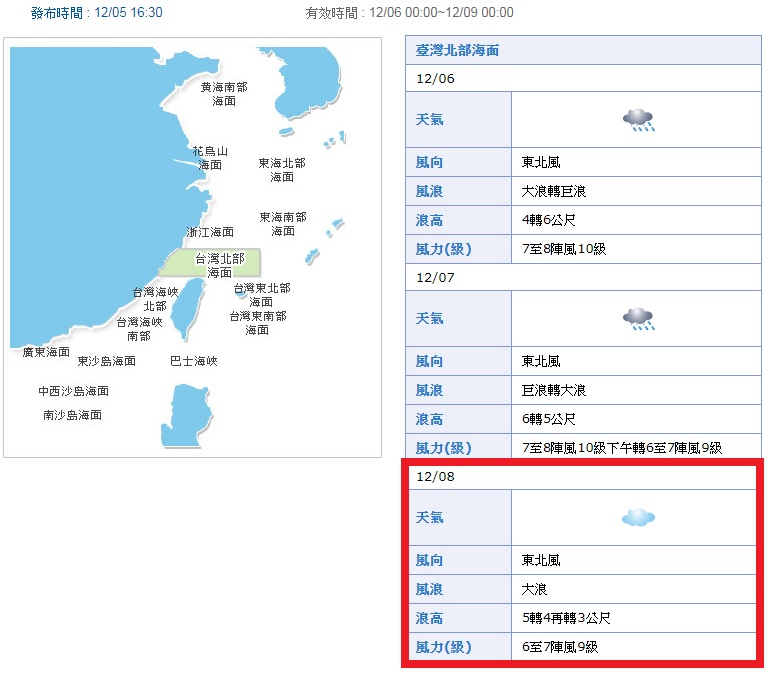The height and width of the screenshot is (675, 783).
Task: Select 台灣海峽北部 on the map
Action: pos(155,299)
